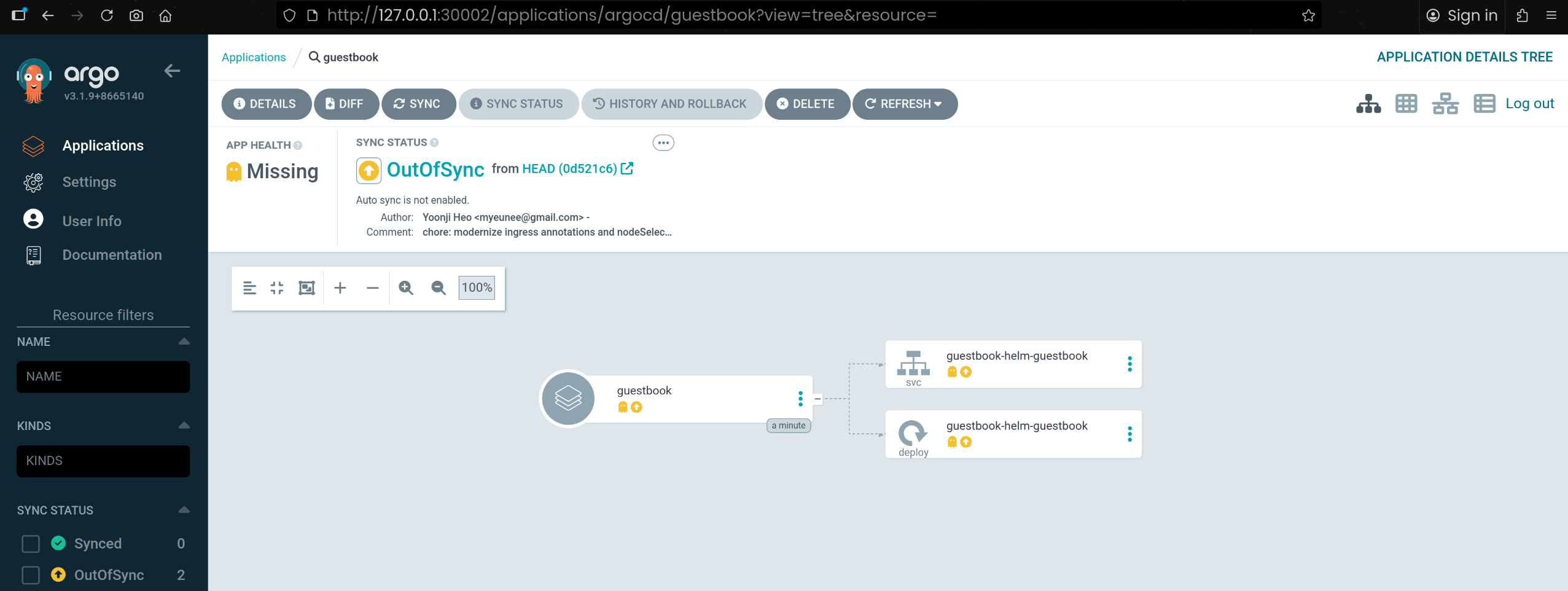
Task: Tick the OutOfSync filter checkbox
Action: (31, 575)
